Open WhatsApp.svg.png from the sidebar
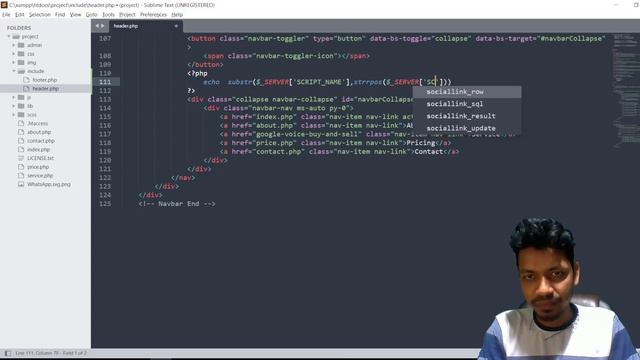 (49, 184)
